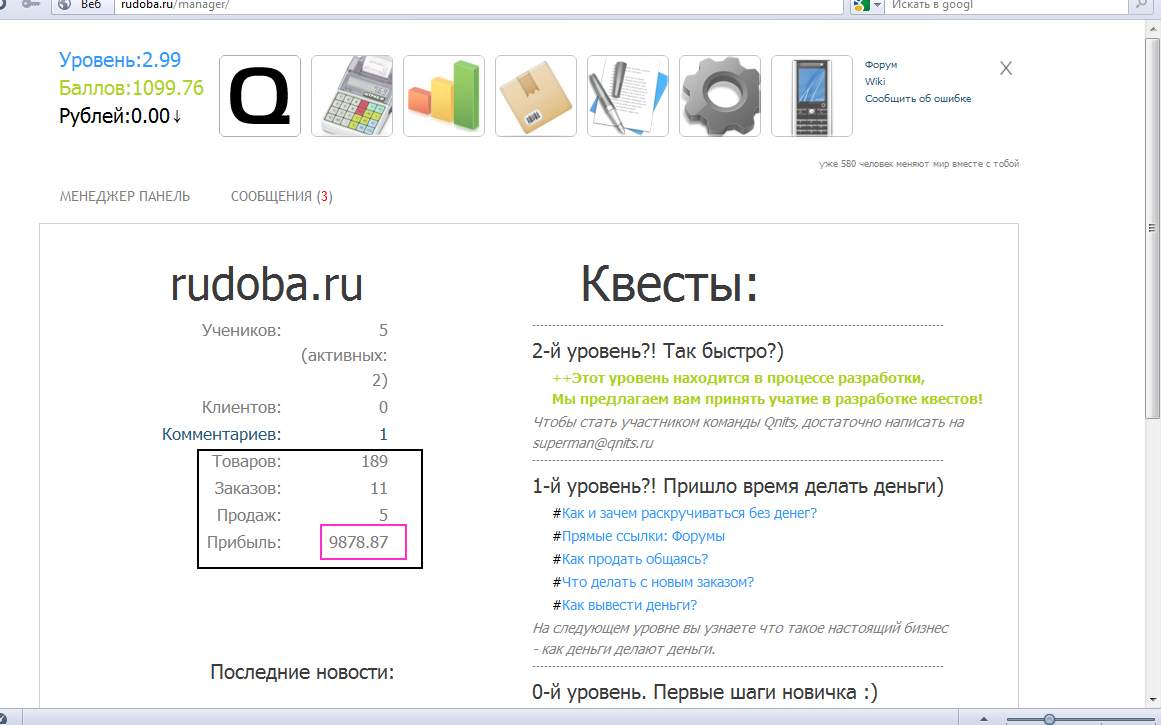Viewport: 1161px width, 725px height.
Task: Open the Как вывести деньги? quest link
Action: [629, 605]
